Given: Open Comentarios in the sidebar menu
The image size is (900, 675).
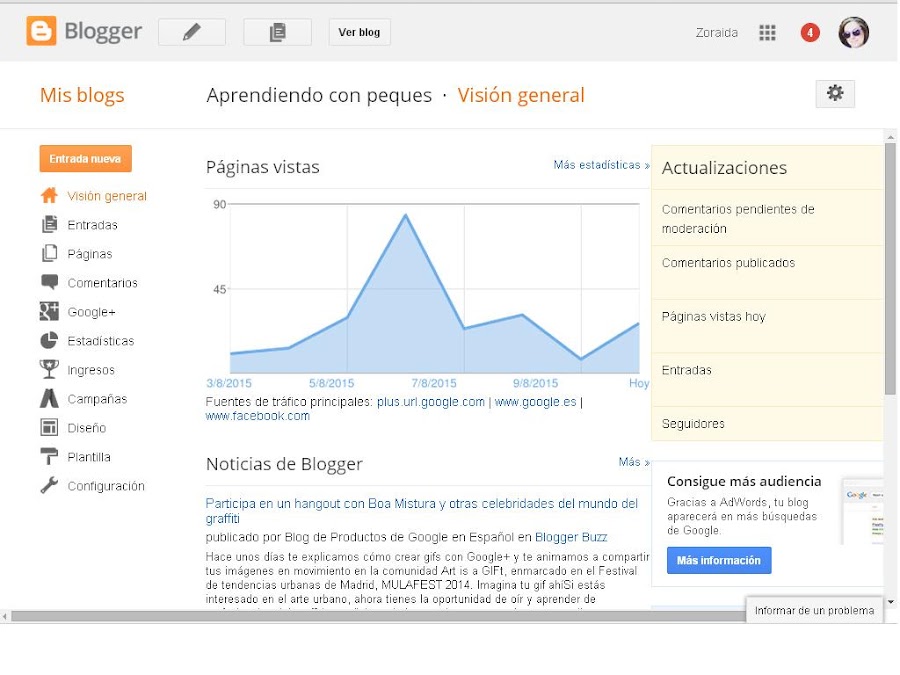Looking at the screenshot, I should [x=102, y=283].
